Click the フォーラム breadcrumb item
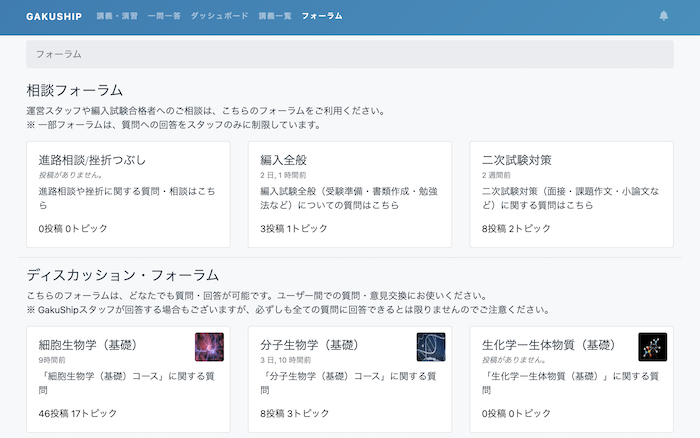The height and width of the screenshot is (438, 700). click(58, 54)
